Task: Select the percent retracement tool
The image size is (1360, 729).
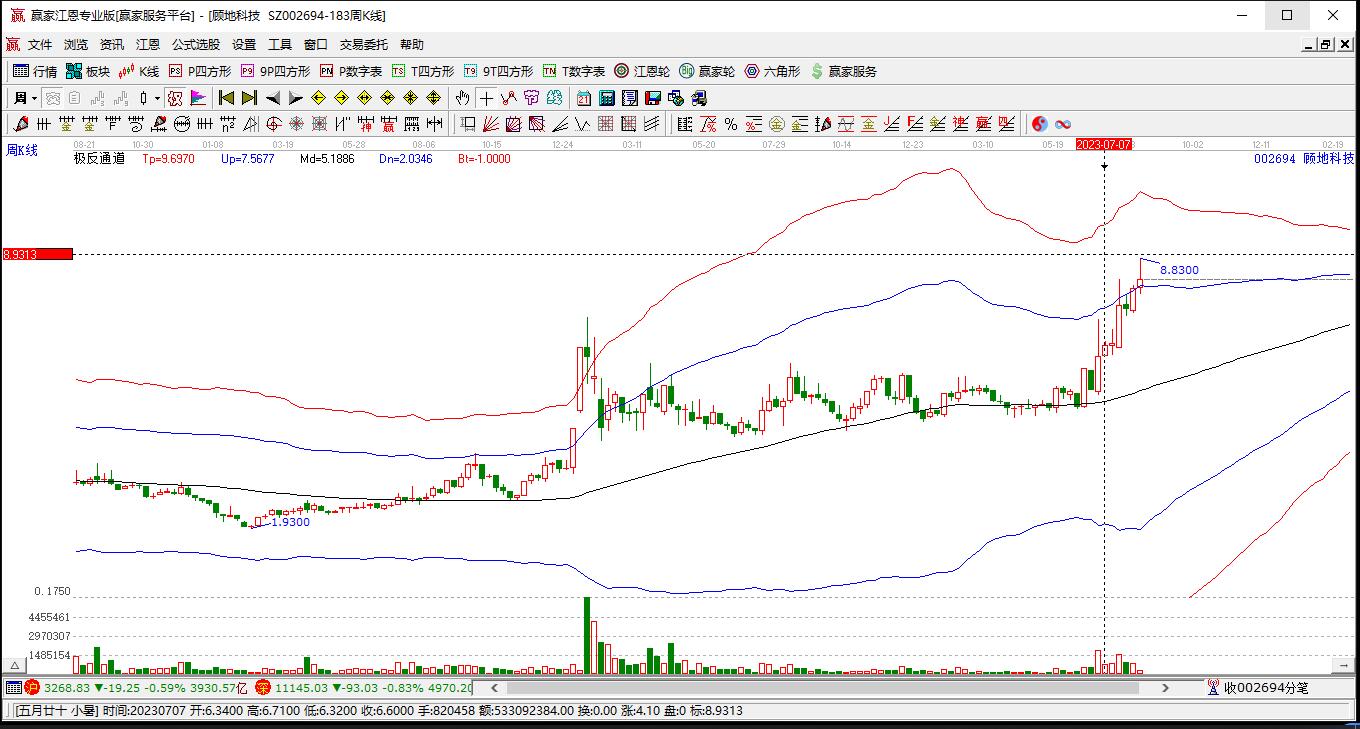Action: [x=731, y=124]
